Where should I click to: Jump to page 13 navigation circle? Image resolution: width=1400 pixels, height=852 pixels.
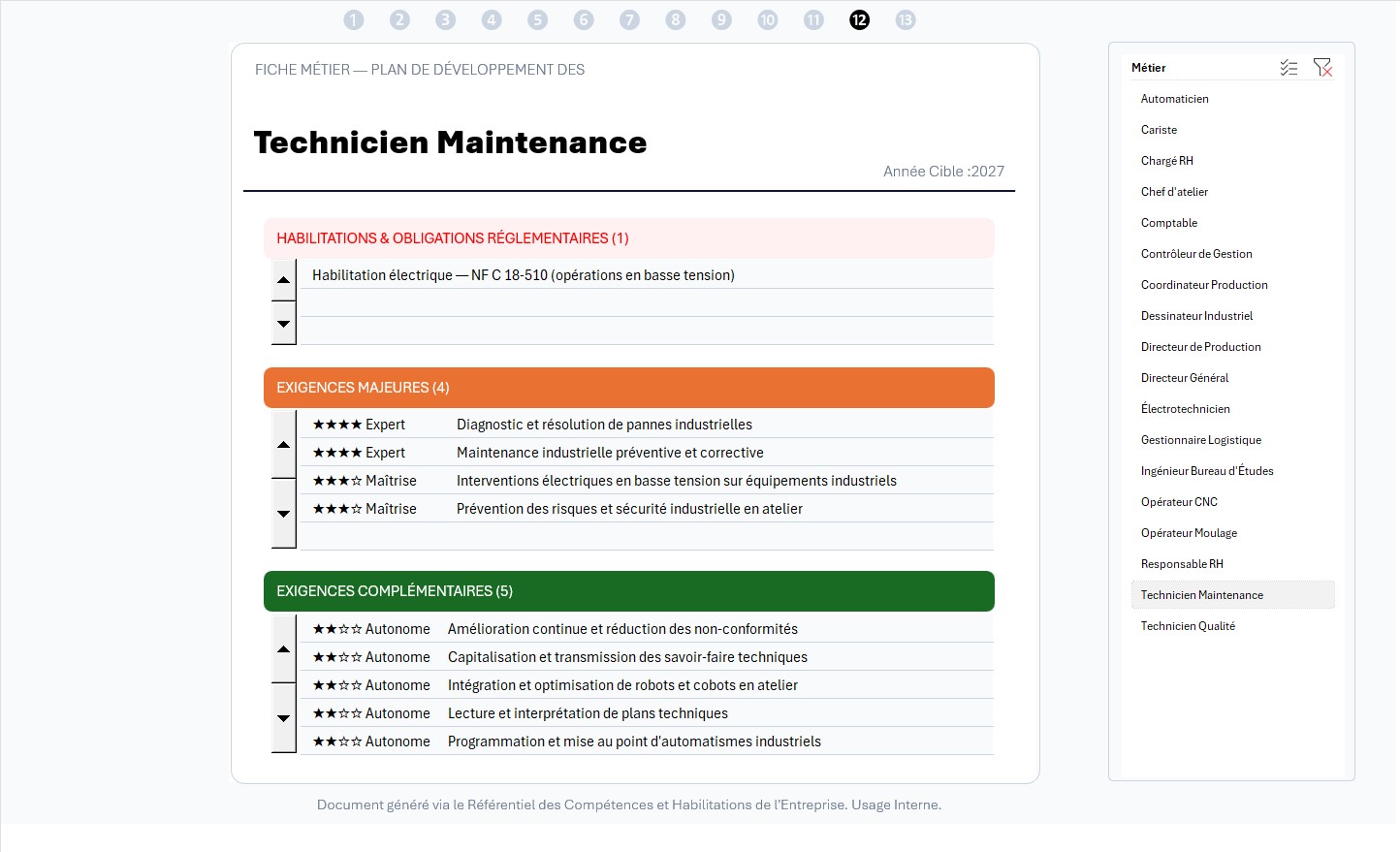(906, 19)
